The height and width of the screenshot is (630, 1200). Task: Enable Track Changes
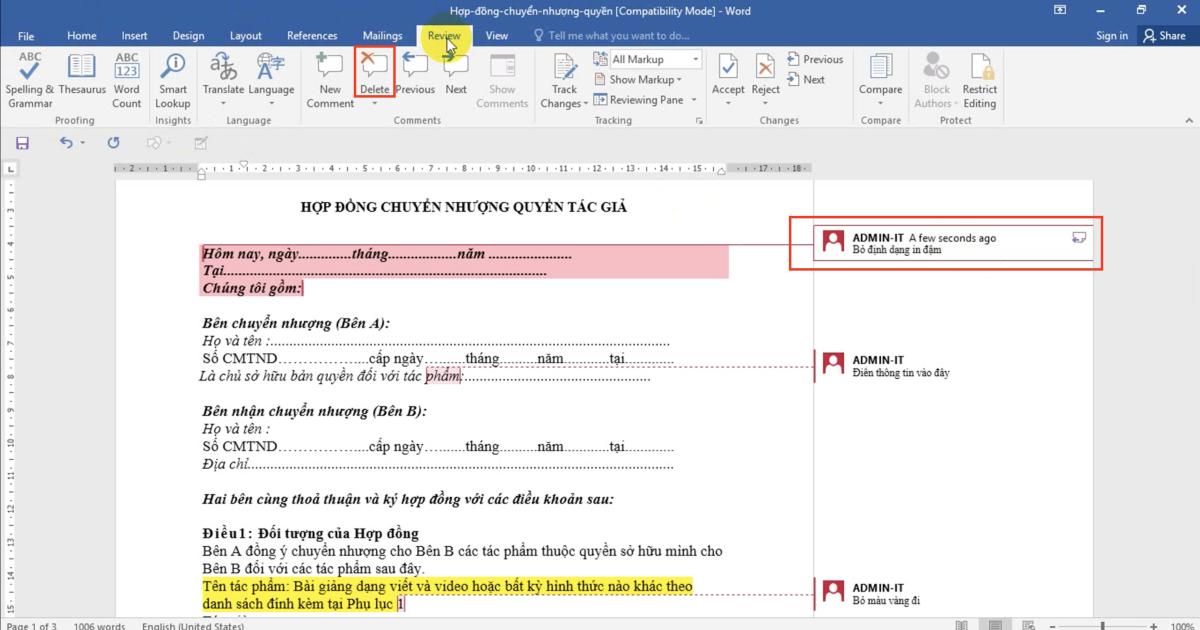[x=563, y=75]
